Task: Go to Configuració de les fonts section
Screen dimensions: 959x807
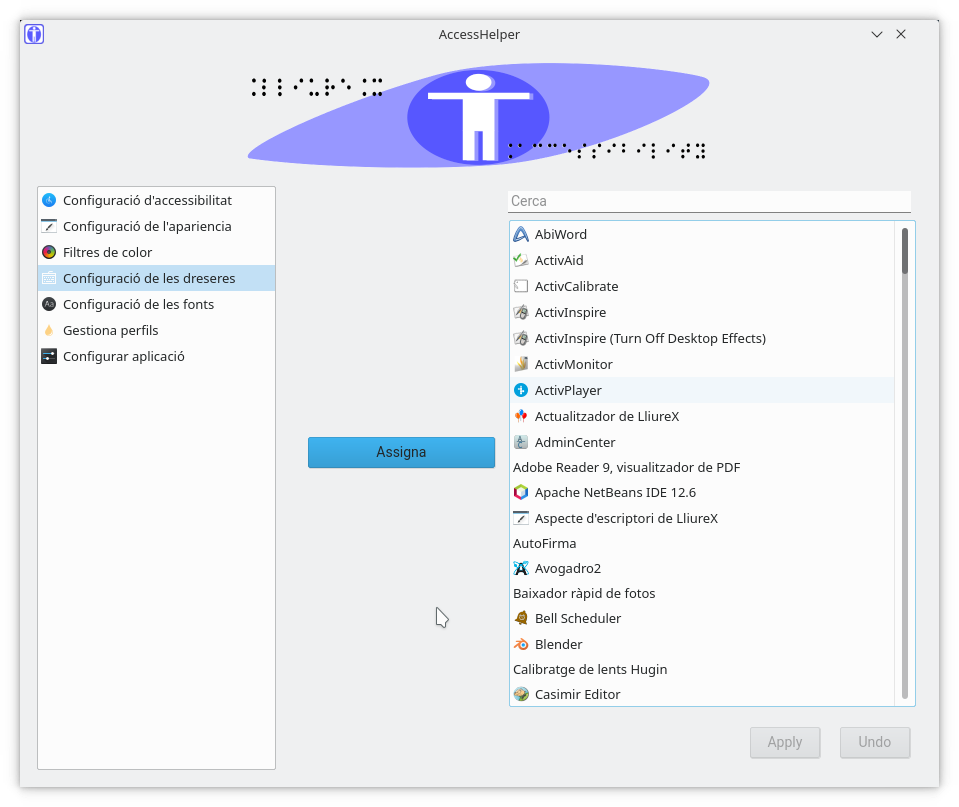Action: tap(157, 304)
